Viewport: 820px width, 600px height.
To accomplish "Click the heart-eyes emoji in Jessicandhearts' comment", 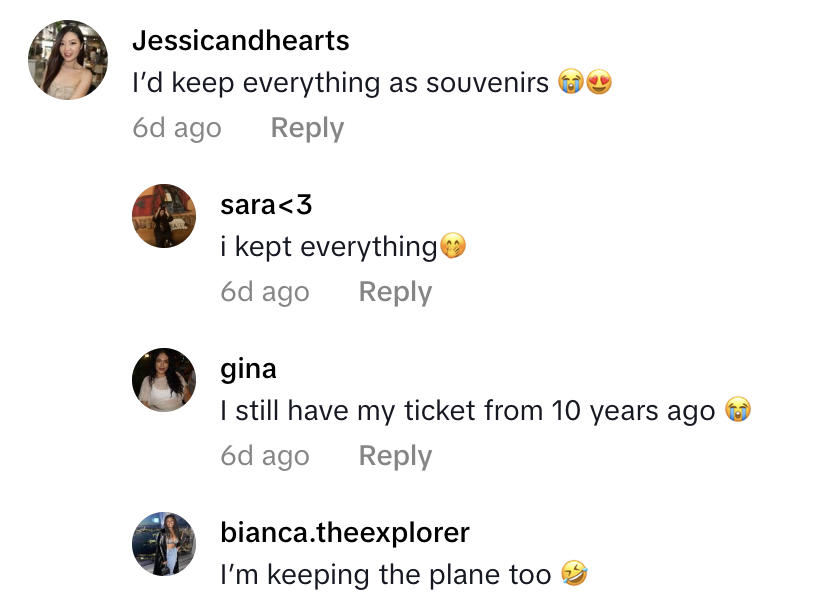I will [599, 84].
